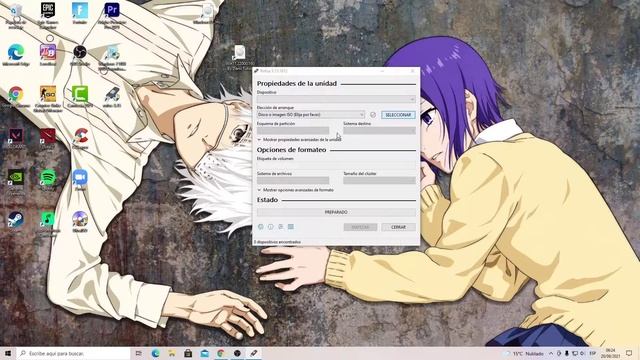Open the Mail app on the taskbar
This screenshot has width=640, height=360.
[x=204, y=353]
